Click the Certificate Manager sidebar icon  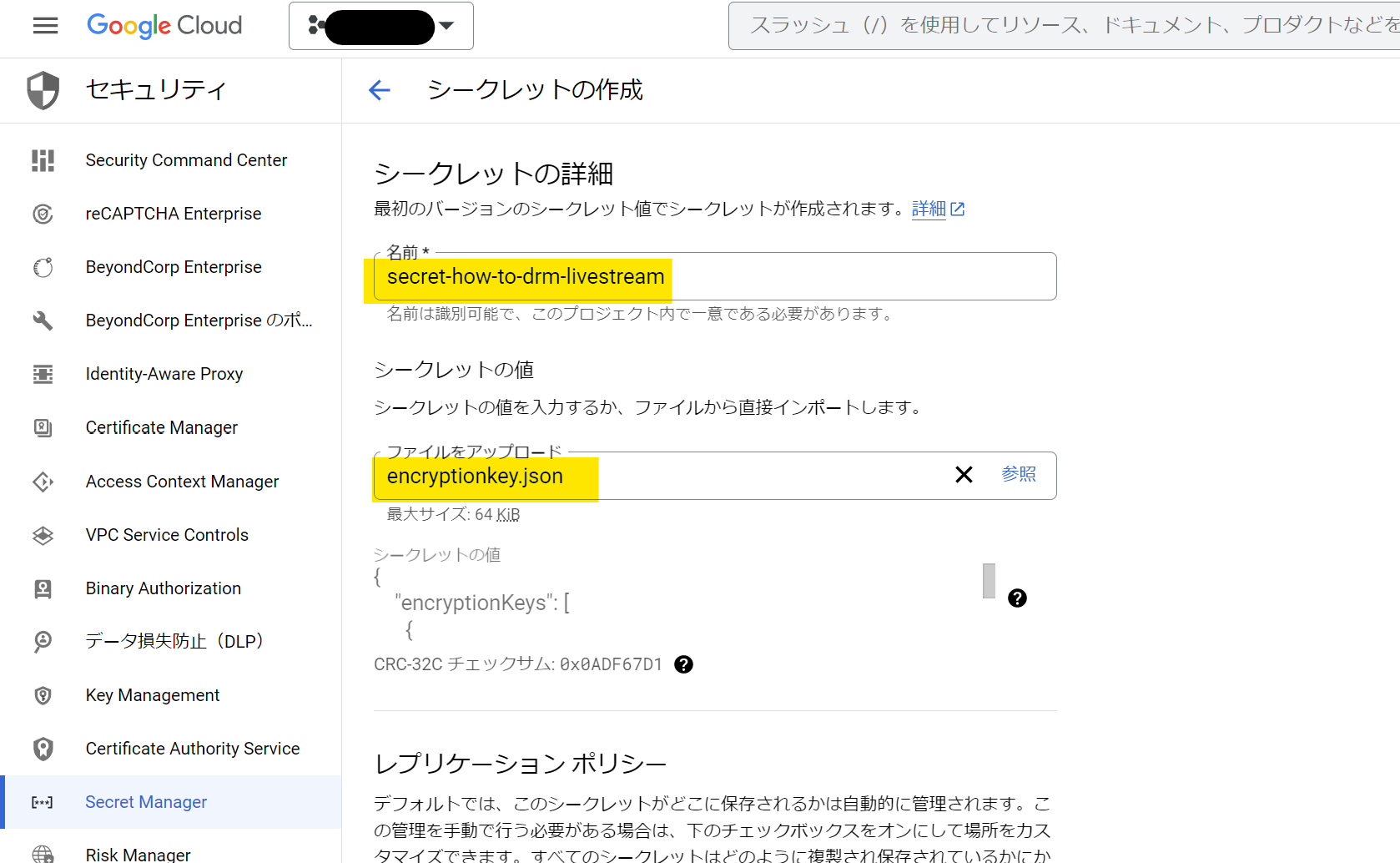click(43, 427)
